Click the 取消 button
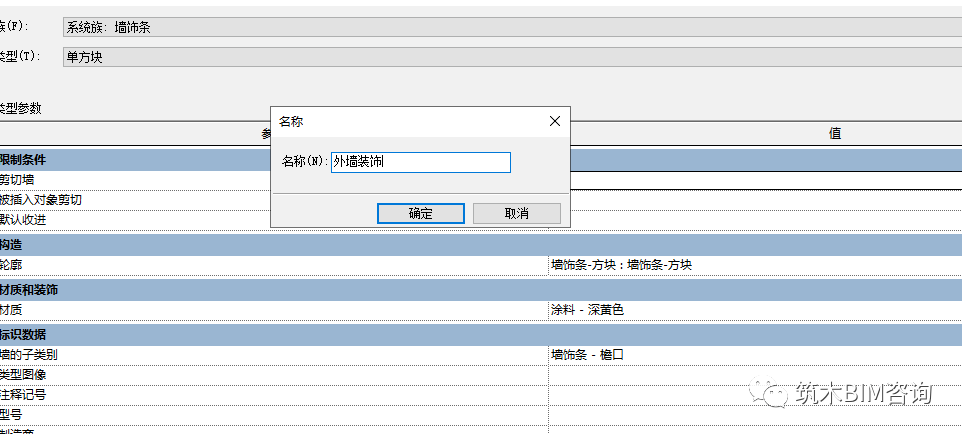Viewport: 962px width, 434px height. 516,213
